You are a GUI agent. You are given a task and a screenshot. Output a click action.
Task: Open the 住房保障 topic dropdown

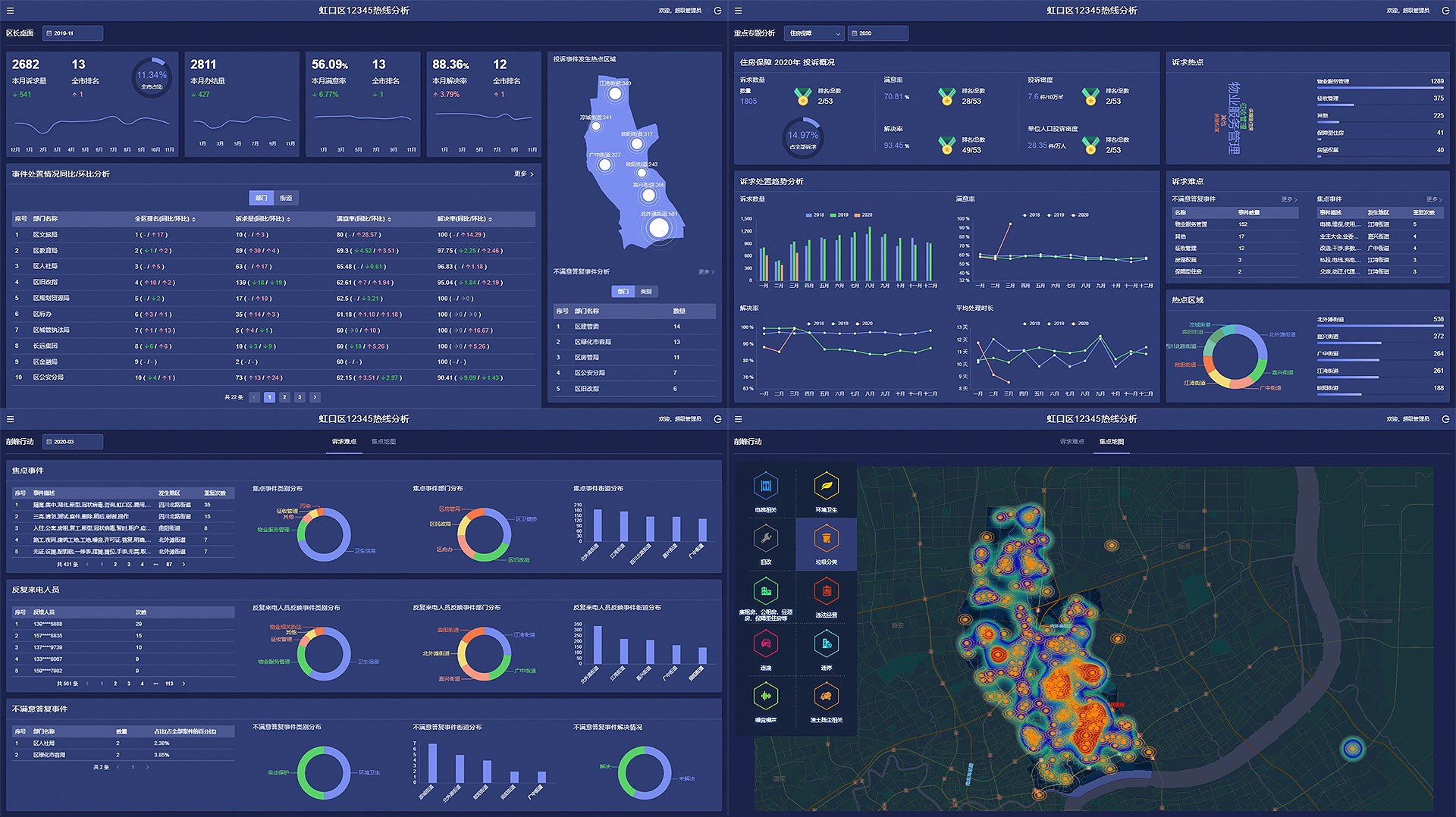coord(814,33)
